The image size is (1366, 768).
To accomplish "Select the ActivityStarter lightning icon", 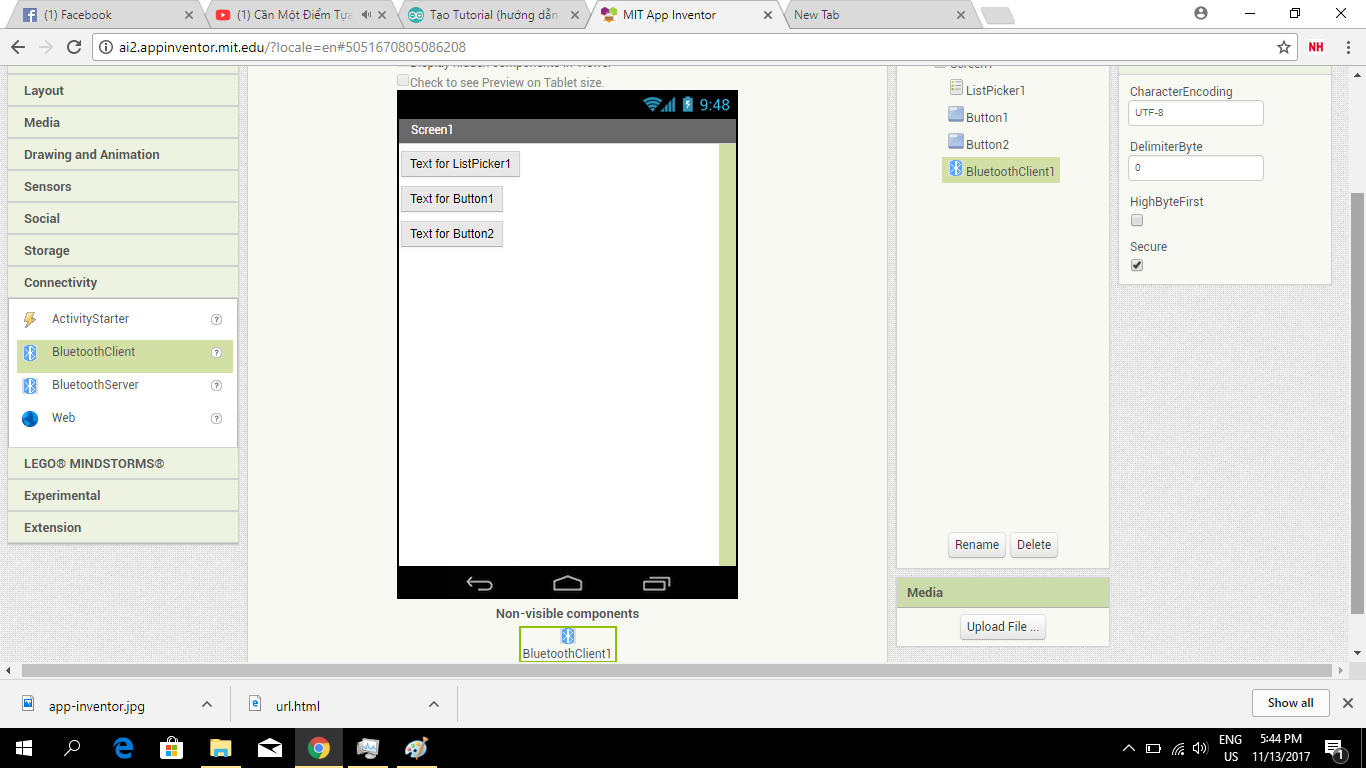I will [30, 320].
